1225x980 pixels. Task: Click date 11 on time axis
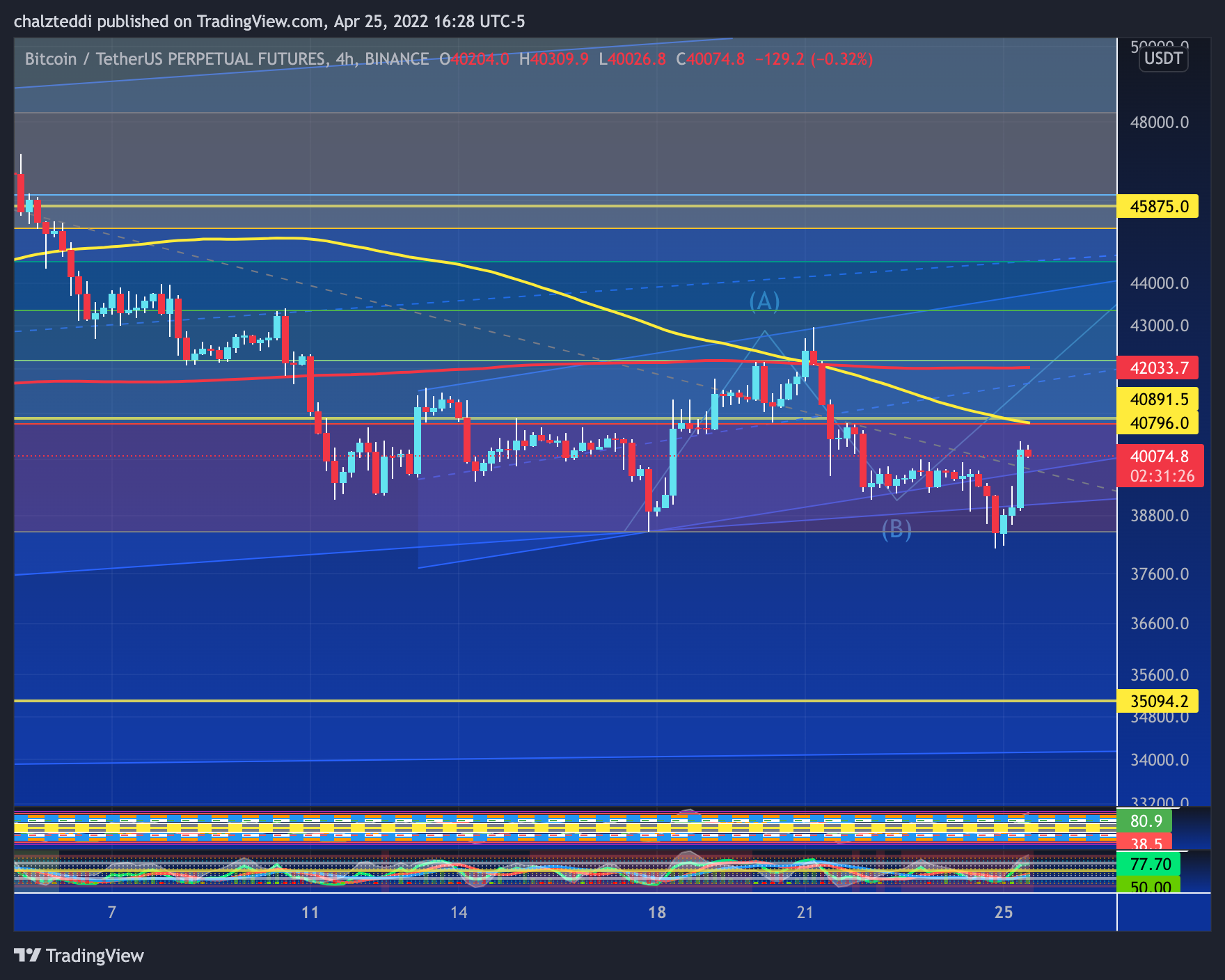point(310,912)
